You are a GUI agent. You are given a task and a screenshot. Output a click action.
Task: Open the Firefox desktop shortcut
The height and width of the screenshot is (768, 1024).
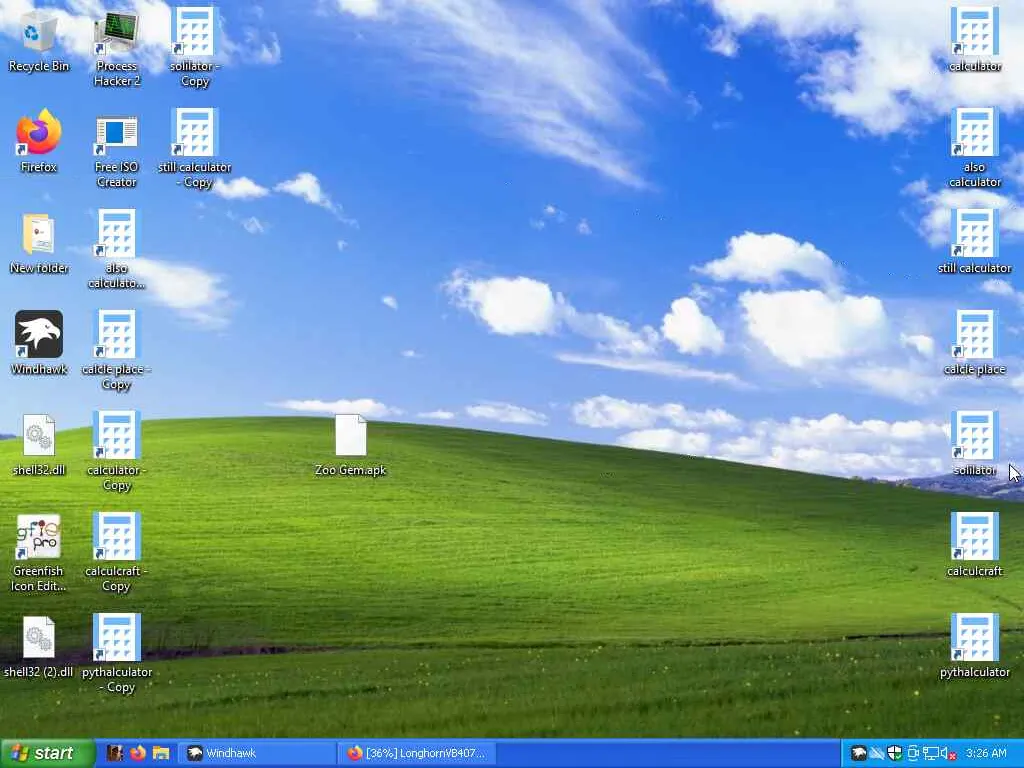click(x=39, y=141)
